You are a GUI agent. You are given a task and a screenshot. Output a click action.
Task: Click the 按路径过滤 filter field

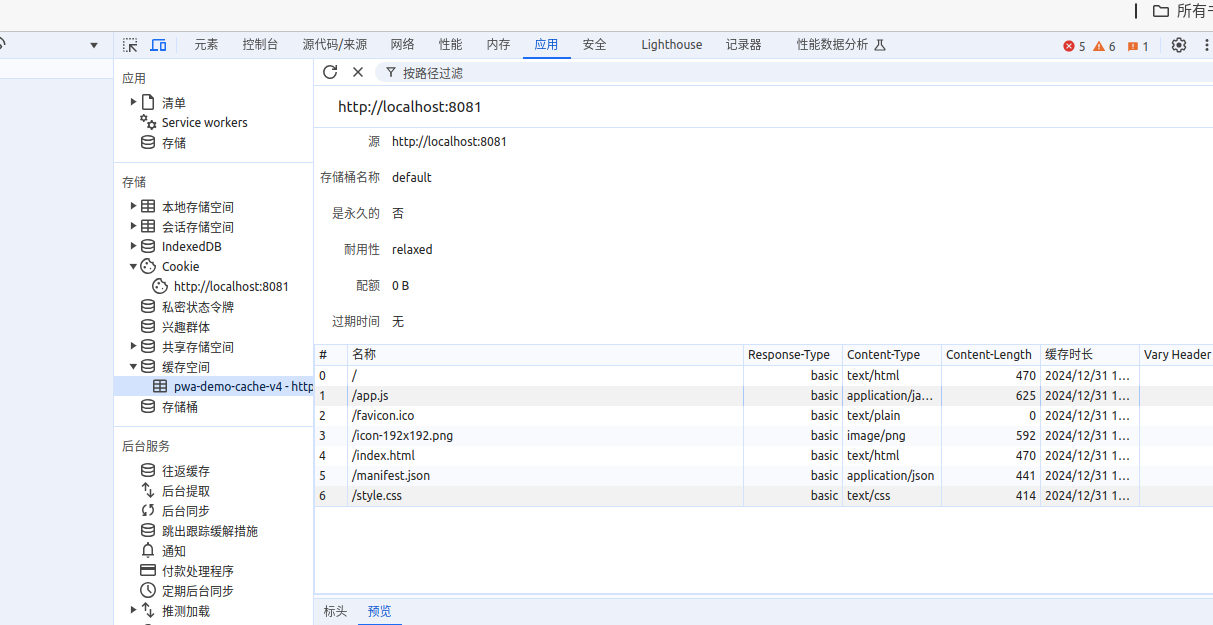(432, 73)
